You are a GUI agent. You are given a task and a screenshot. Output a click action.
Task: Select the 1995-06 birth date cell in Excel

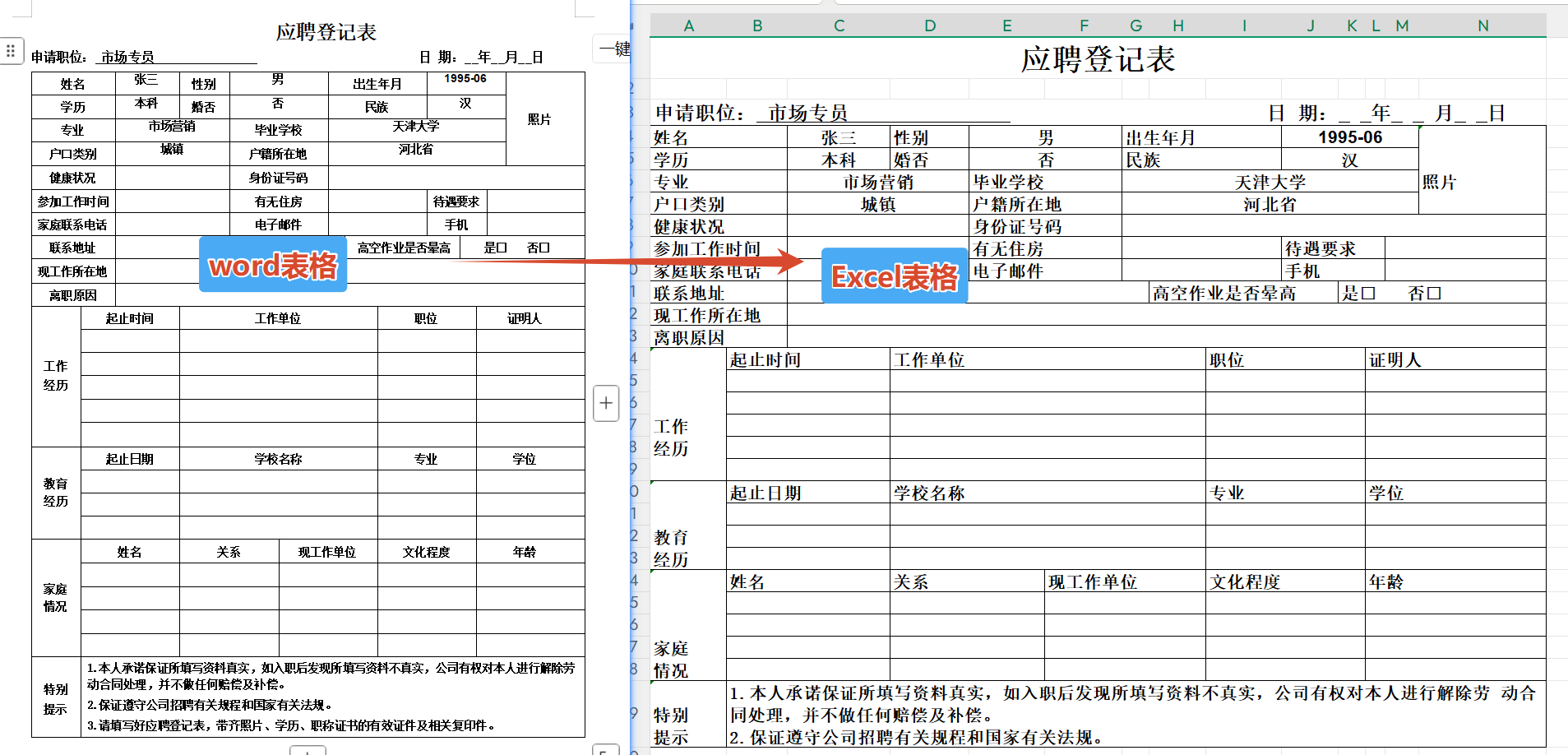1349,137
